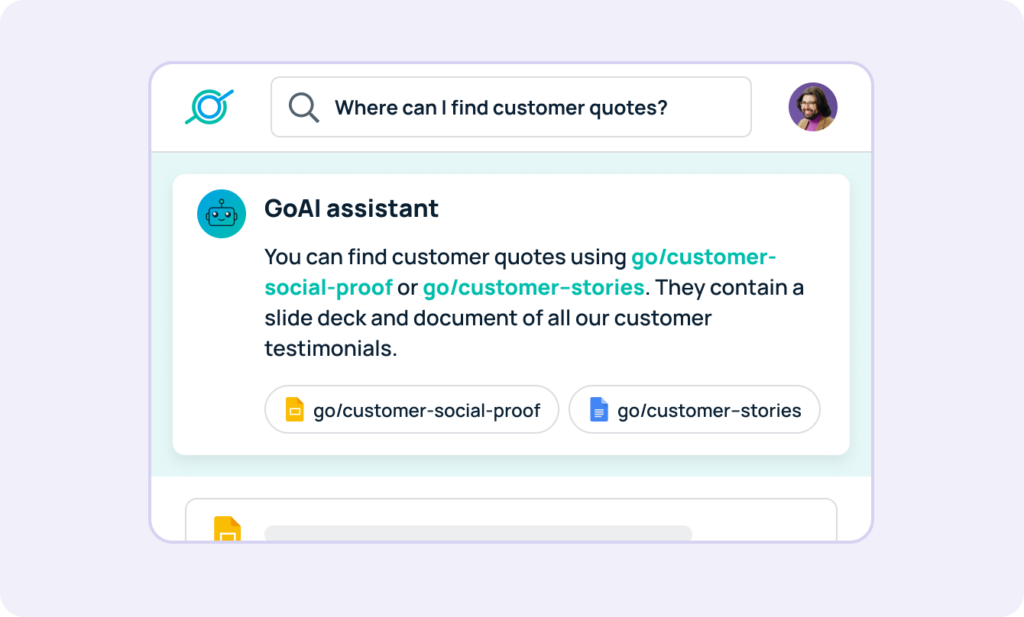Click the label text of the social-proof chip
The height and width of the screenshot is (617, 1024).
pos(426,410)
